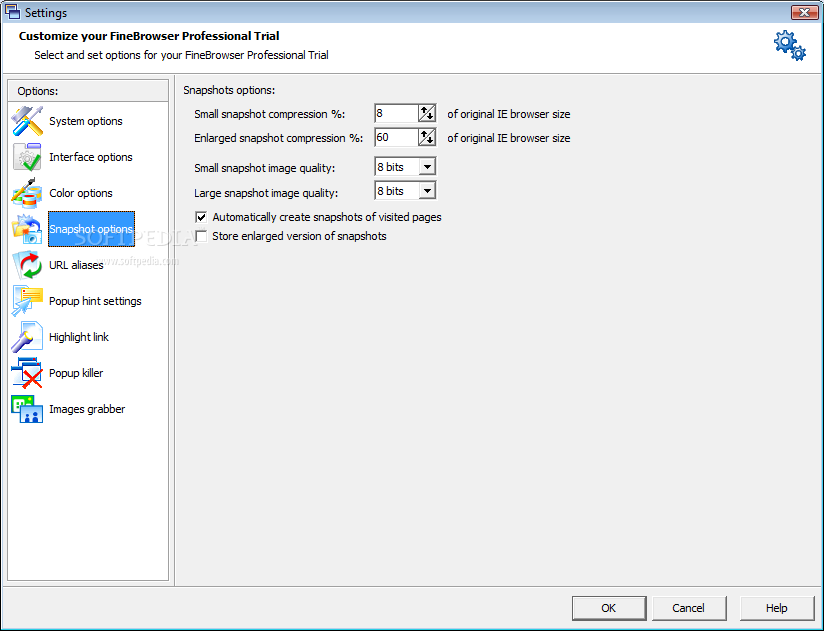The height and width of the screenshot is (631, 824).
Task: Open Small snapshot image quality dropdown
Action: click(x=428, y=167)
